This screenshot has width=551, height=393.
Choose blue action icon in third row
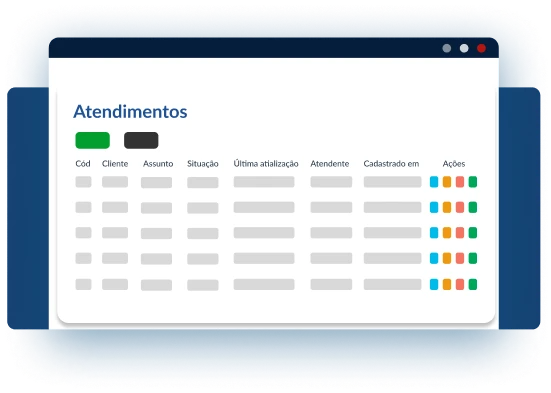[434, 232]
